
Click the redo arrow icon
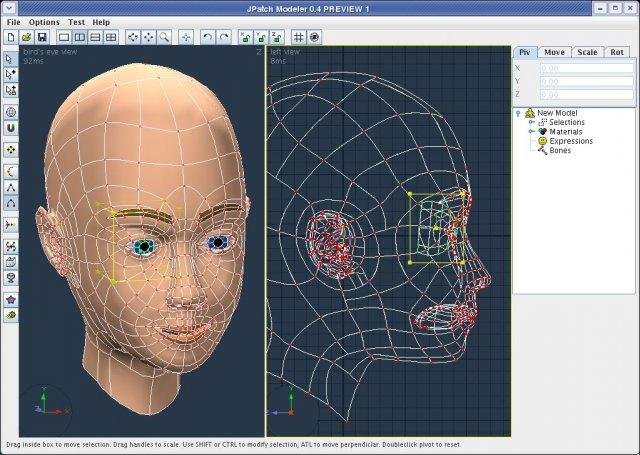click(223, 37)
